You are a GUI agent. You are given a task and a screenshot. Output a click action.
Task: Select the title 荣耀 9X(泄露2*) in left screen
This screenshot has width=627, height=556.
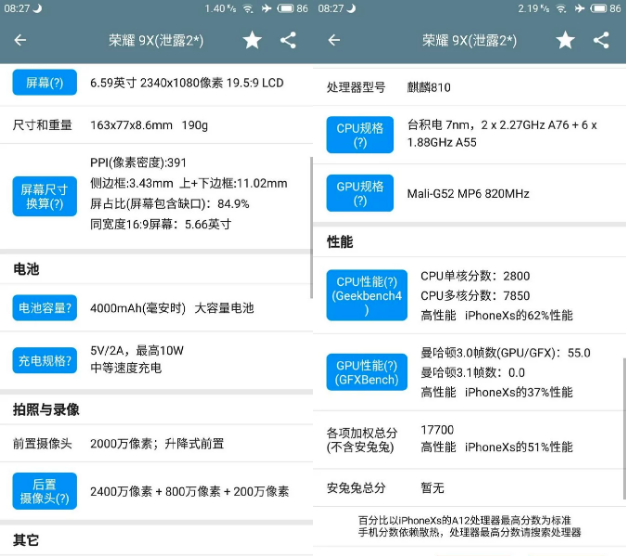[x=156, y=40]
